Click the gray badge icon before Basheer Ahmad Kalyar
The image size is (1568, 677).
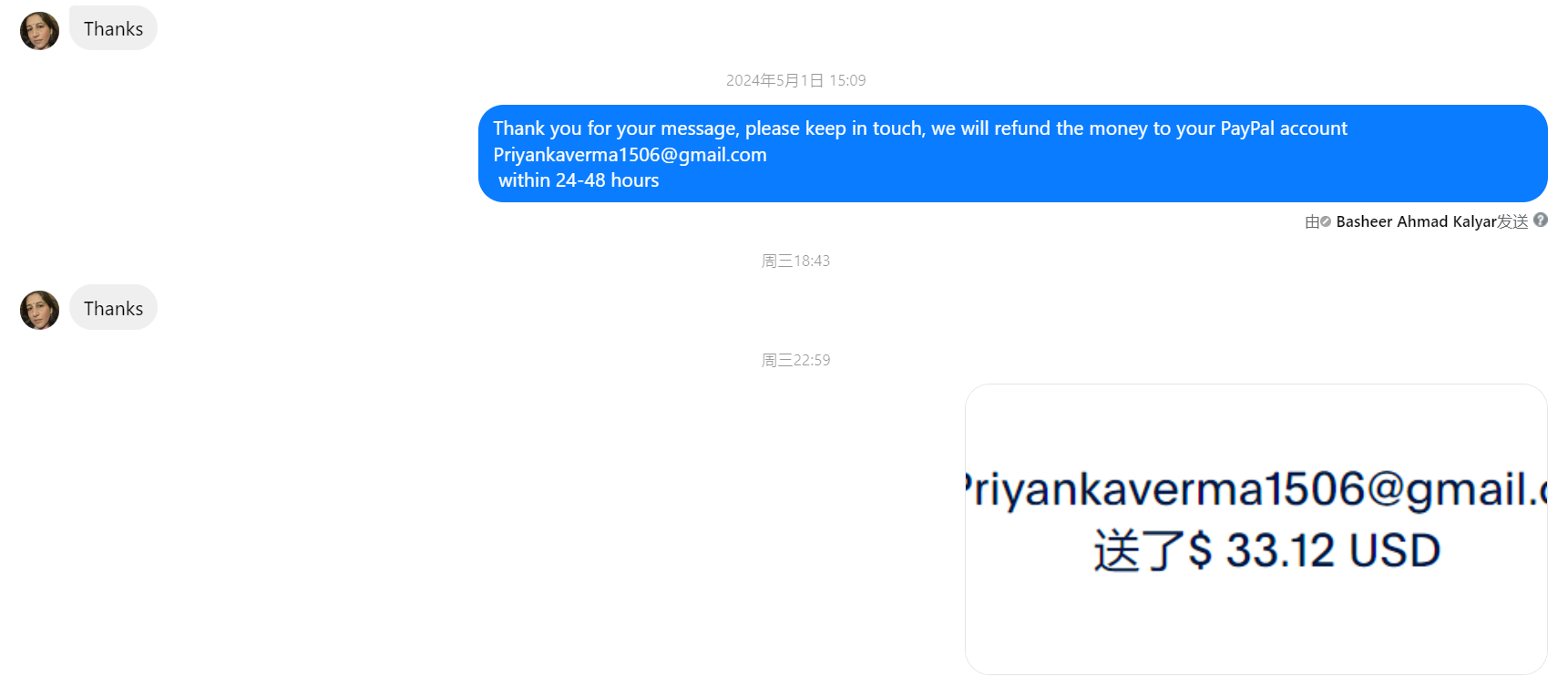tap(1326, 221)
